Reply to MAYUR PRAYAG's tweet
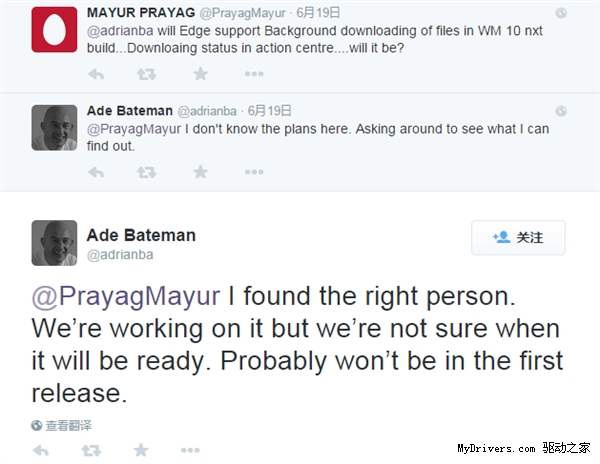Viewport: 600px width, 464px height. 96,73
